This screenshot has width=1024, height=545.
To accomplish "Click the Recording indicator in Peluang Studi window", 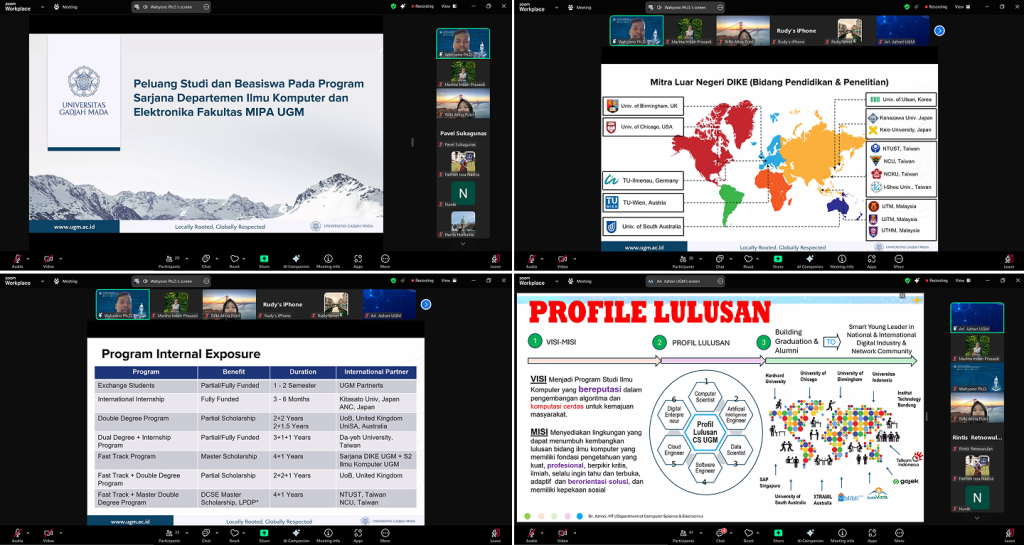I will 422,7.
